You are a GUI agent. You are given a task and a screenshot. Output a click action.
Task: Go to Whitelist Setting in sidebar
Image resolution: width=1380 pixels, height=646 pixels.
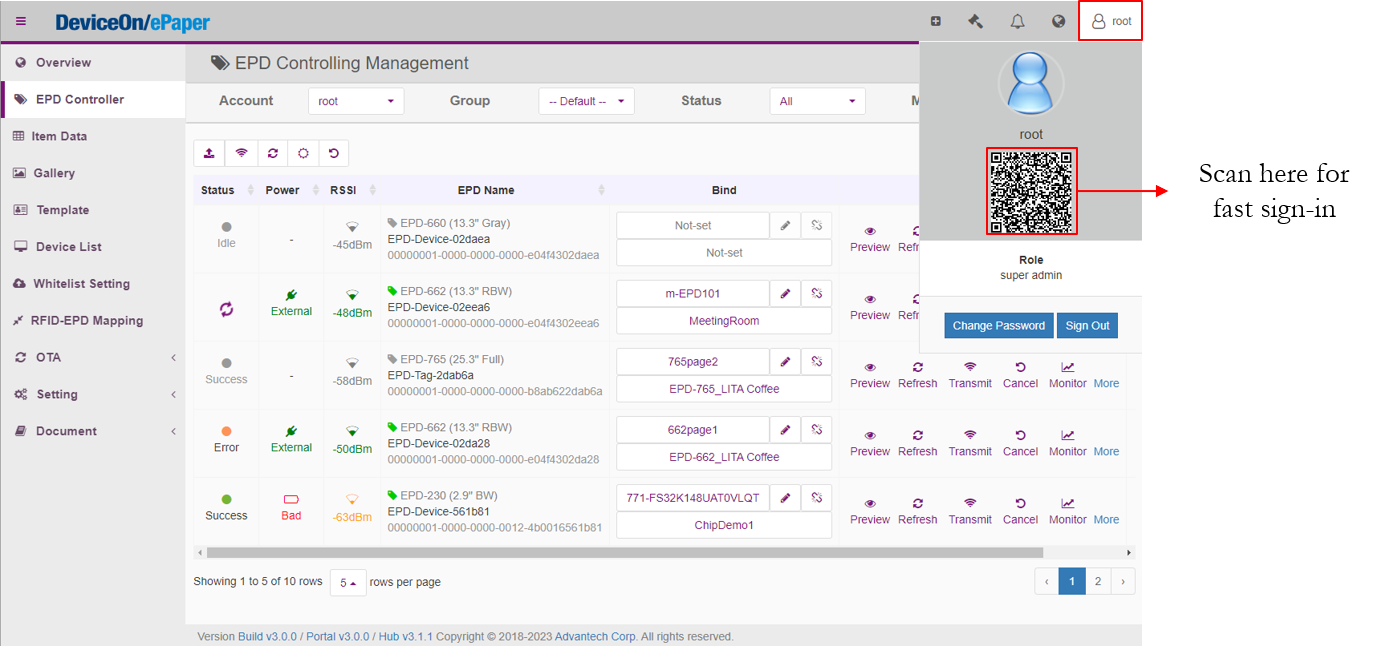pos(81,284)
